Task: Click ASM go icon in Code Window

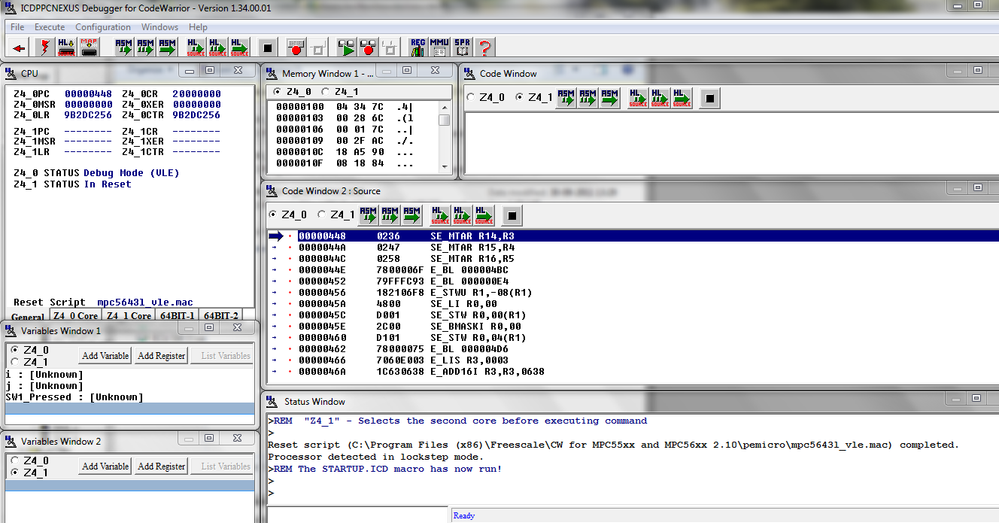Action: coord(610,98)
